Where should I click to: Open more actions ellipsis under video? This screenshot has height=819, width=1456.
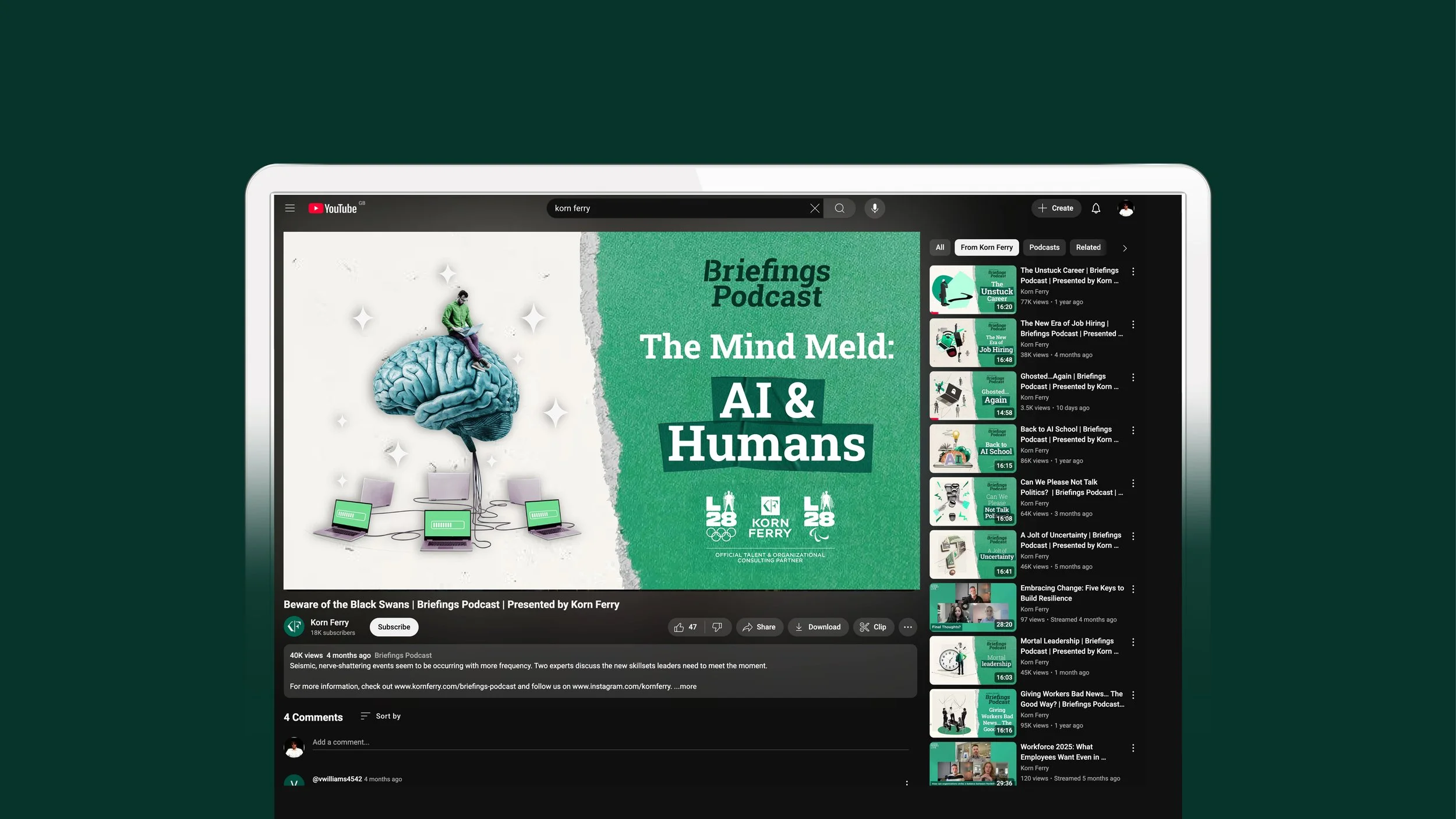(907, 627)
